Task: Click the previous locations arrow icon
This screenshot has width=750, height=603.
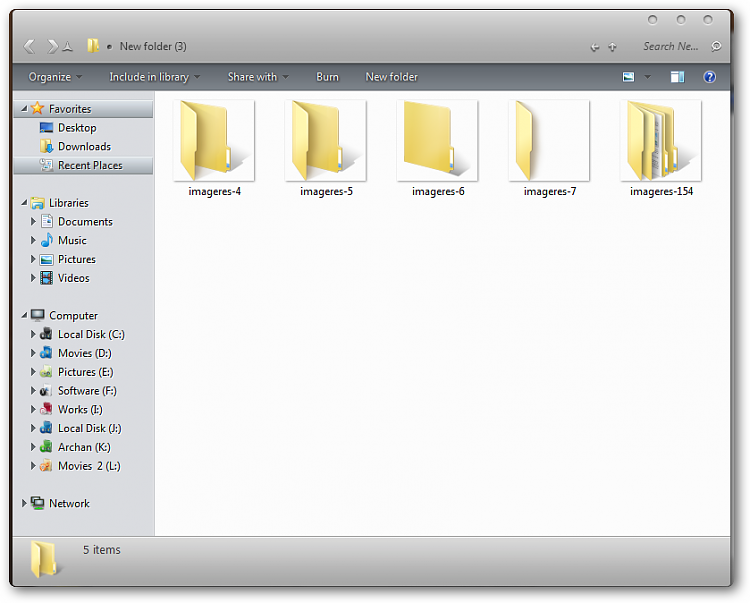Action: 595,47
